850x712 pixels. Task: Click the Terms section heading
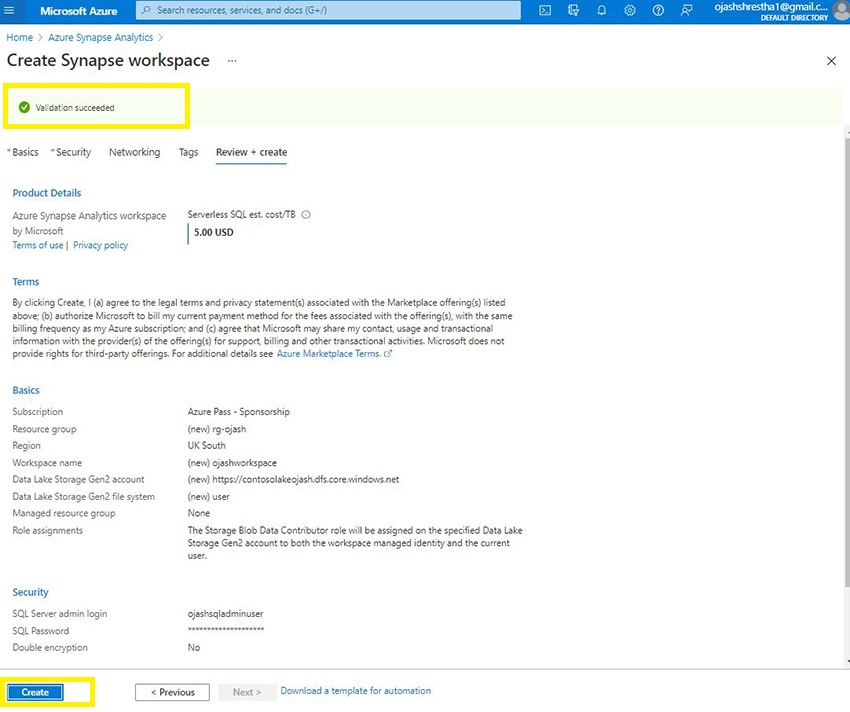(x=25, y=282)
